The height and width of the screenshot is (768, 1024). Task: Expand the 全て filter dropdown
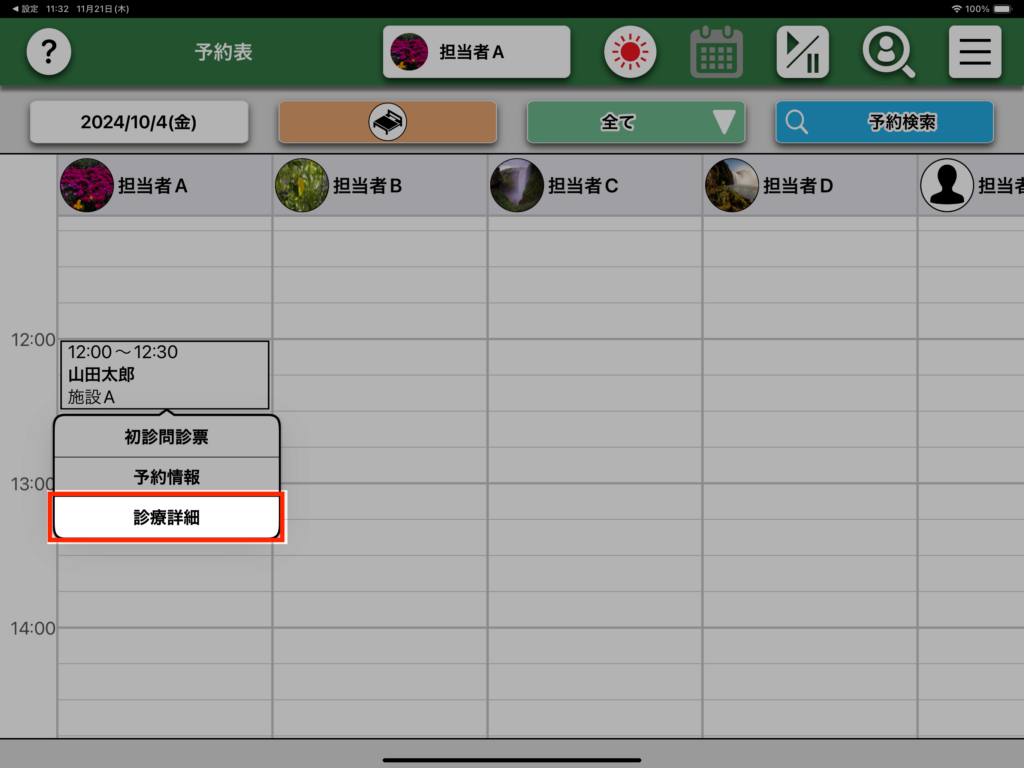636,122
